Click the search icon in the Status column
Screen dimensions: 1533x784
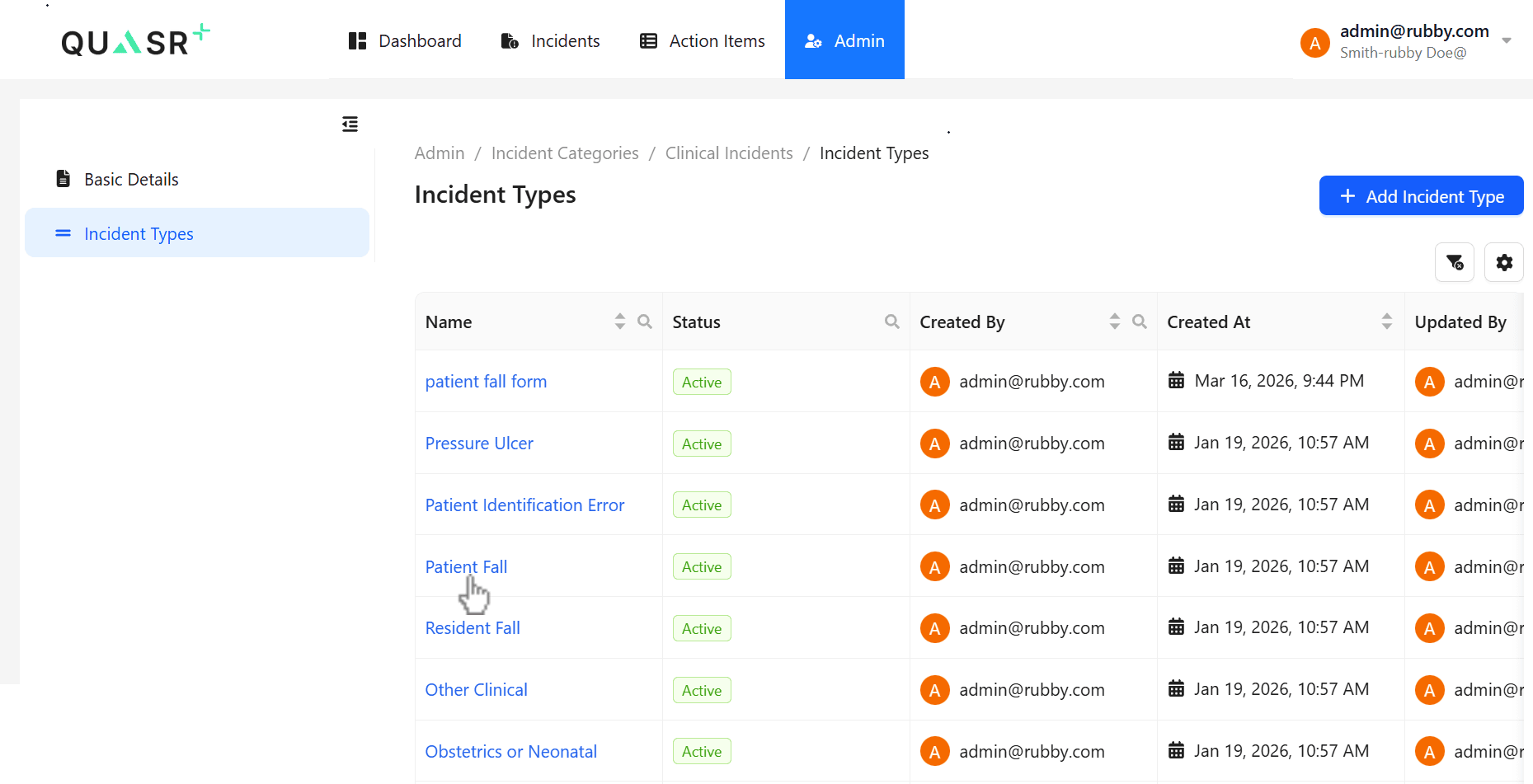891,322
